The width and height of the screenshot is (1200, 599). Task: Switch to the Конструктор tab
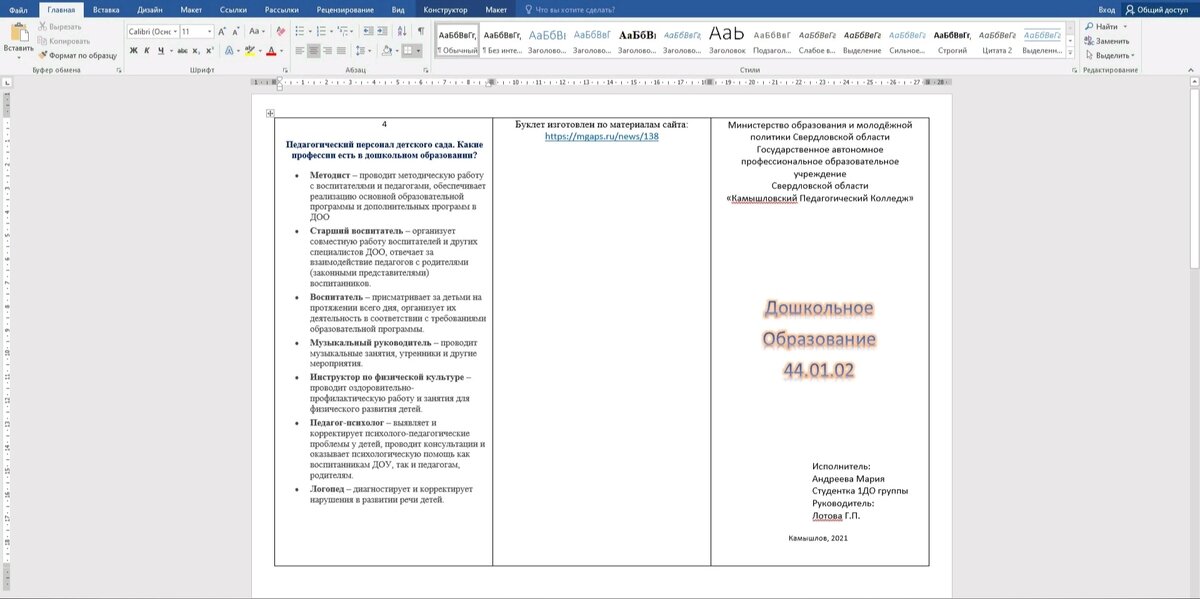[x=445, y=9]
